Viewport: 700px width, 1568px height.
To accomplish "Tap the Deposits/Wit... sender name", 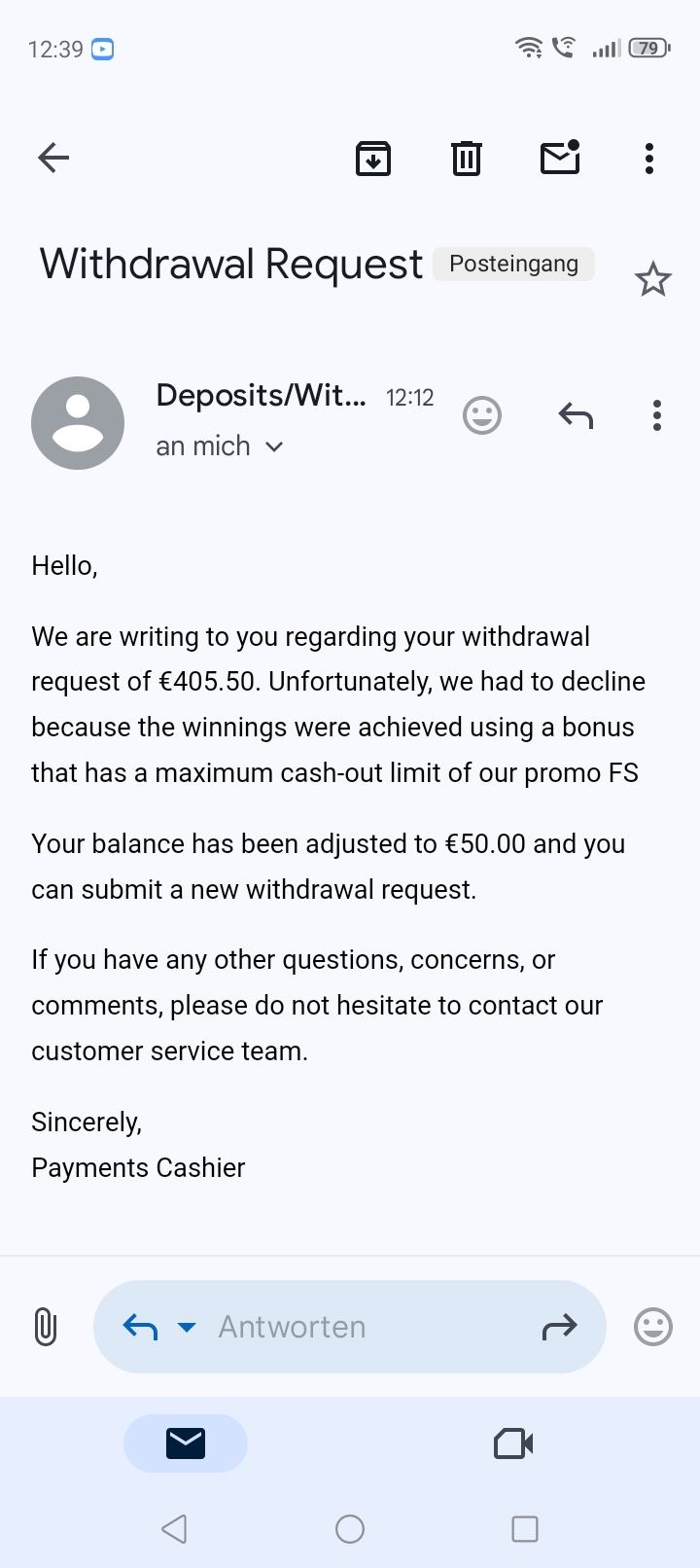I will point(261,395).
